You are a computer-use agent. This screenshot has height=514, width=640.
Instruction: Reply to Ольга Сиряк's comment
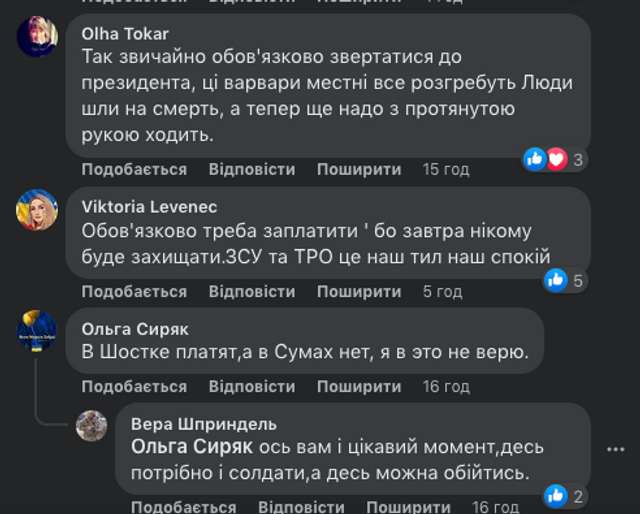[252, 387]
